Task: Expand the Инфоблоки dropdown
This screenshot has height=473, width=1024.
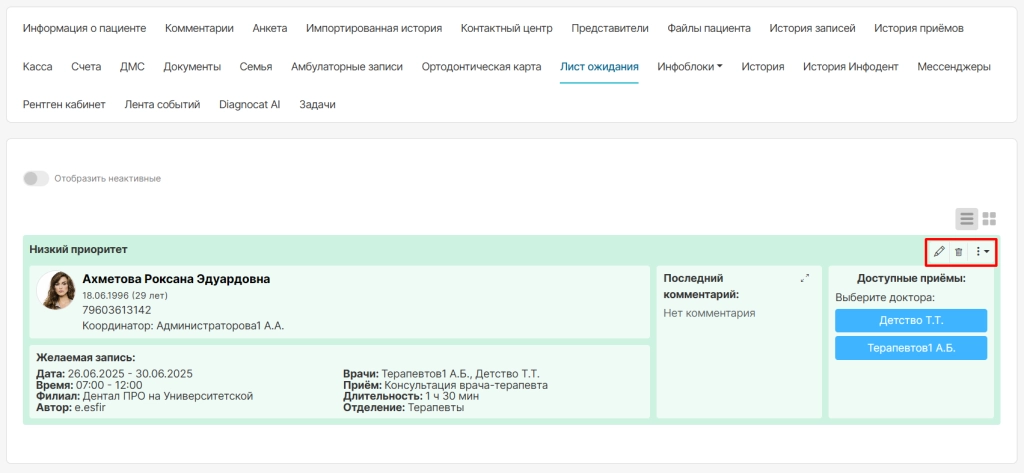Action: pyautogui.click(x=690, y=67)
